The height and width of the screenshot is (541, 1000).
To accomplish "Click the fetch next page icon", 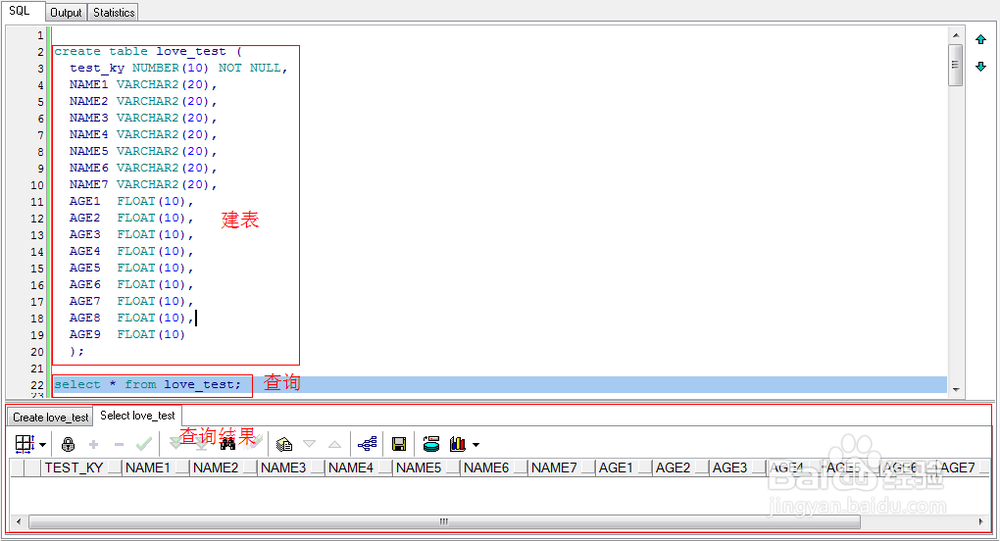I will [x=175, y=443].
